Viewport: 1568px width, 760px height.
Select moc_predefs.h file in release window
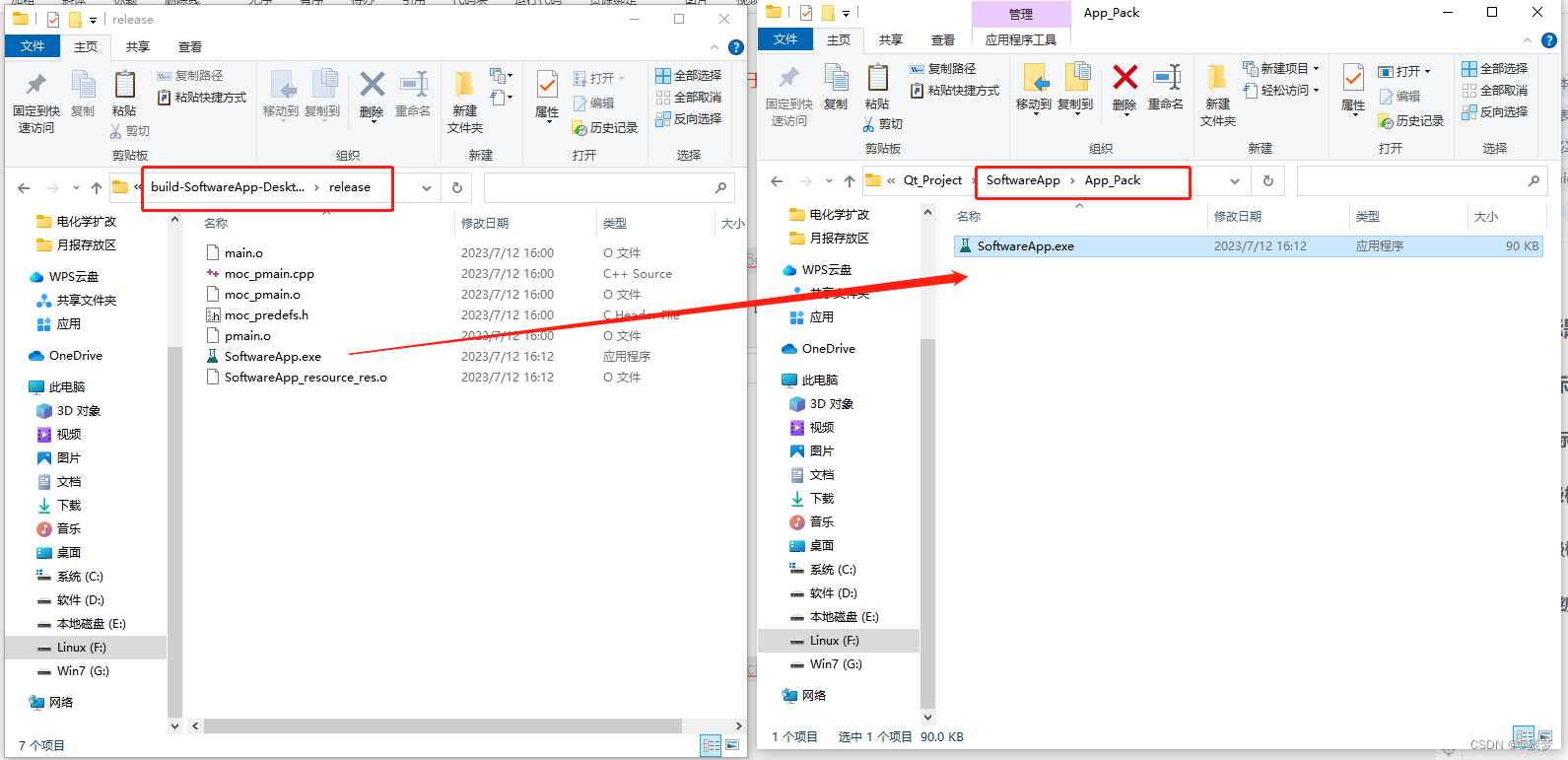[266, 315]
